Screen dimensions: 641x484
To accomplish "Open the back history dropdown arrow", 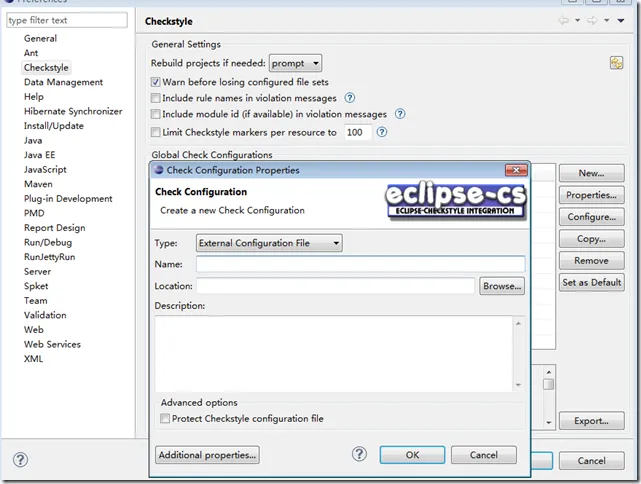I will [x=577, y=20].
